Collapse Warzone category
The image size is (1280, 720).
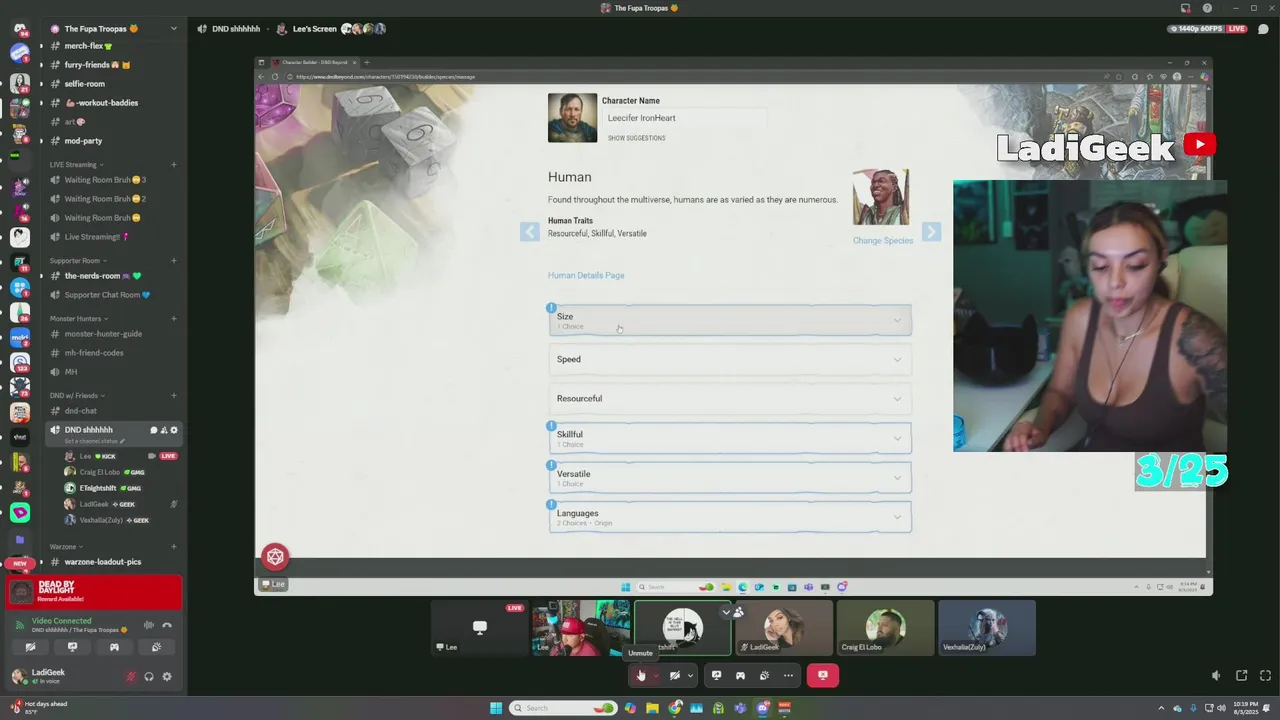(x=66, y=547)
